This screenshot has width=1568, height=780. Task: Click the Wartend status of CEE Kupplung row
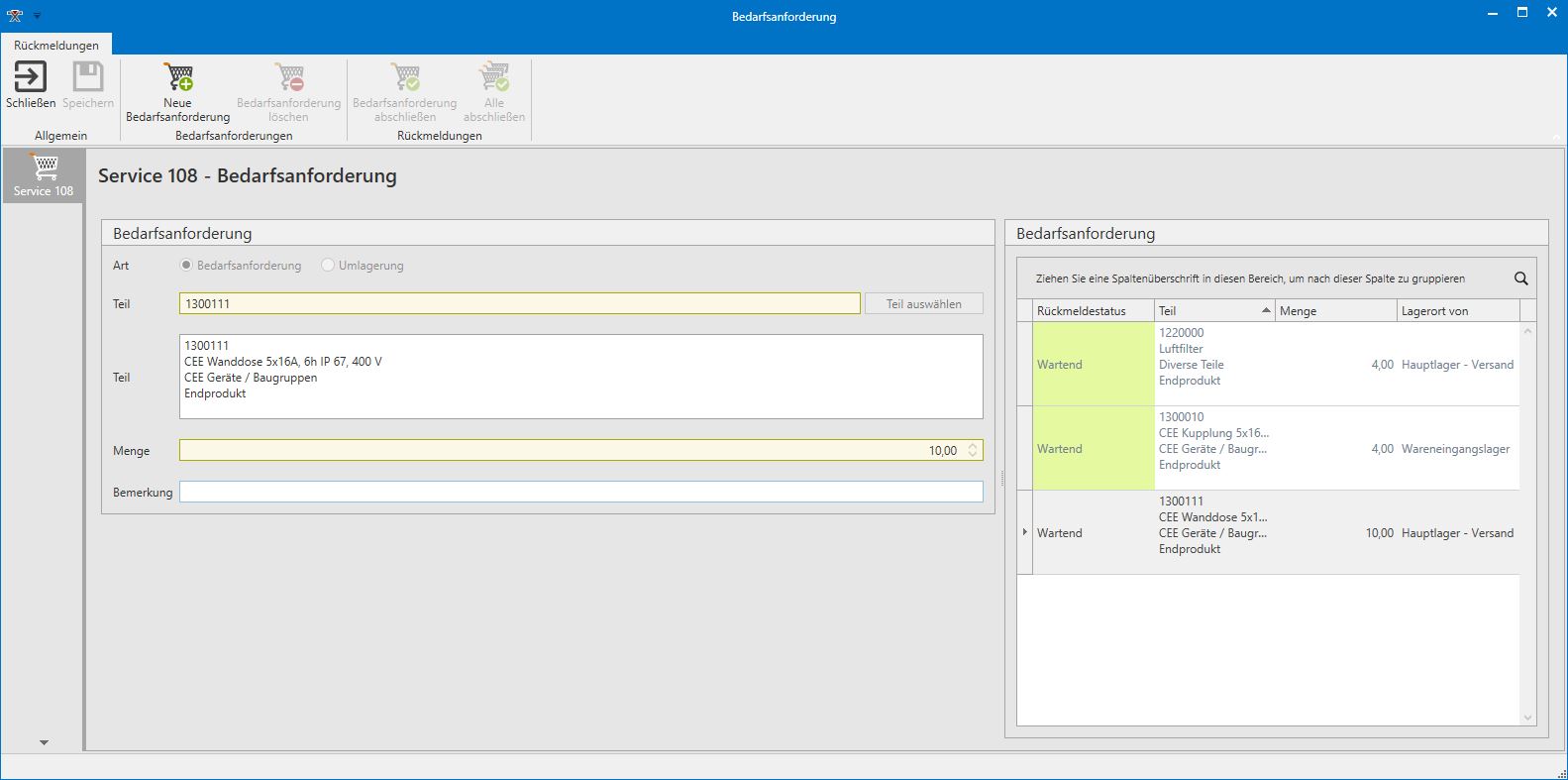point(1094,448)
